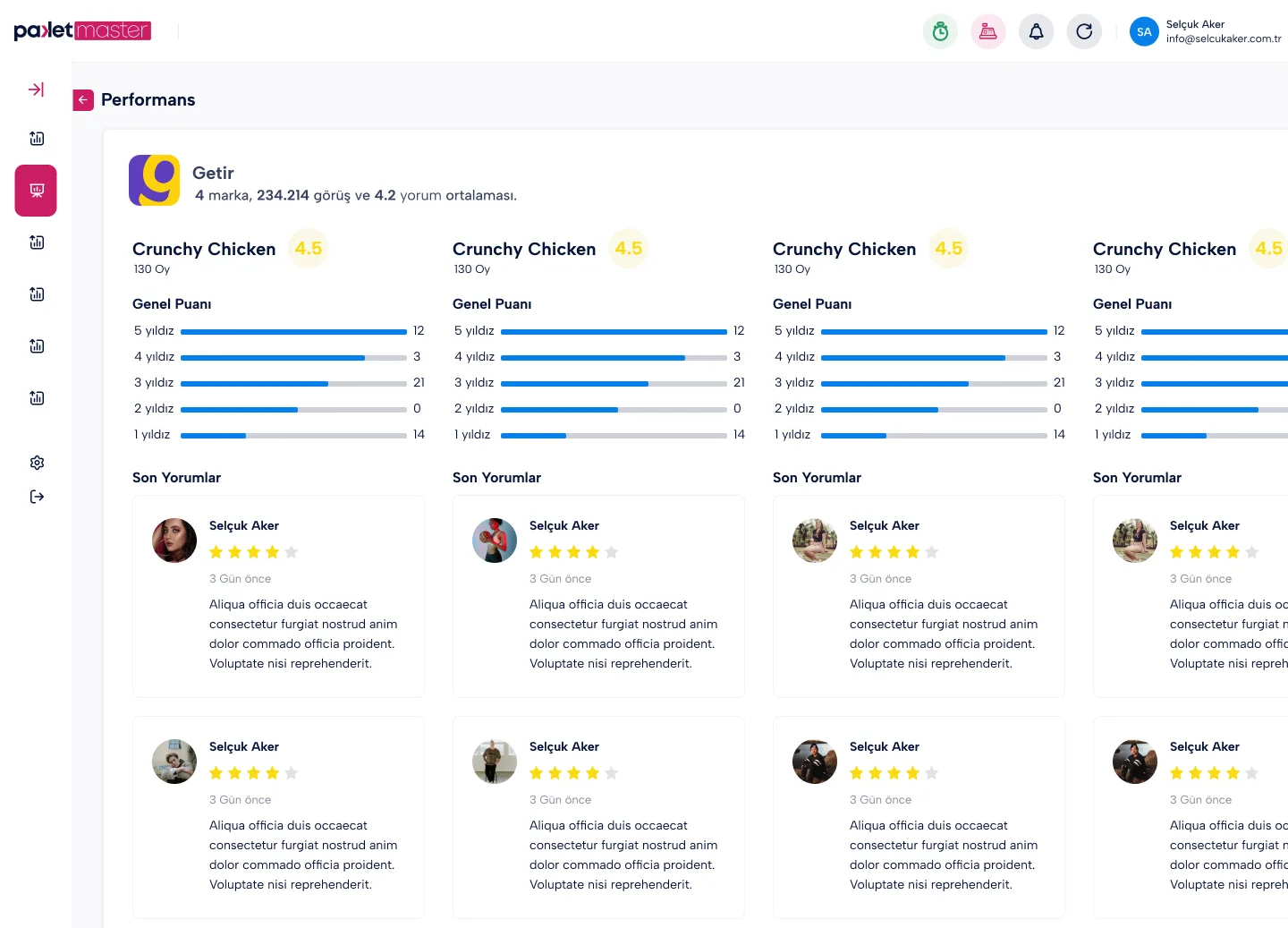
Task: Click the third column's Crunchy Chicken heading
Action: point(844,249)
